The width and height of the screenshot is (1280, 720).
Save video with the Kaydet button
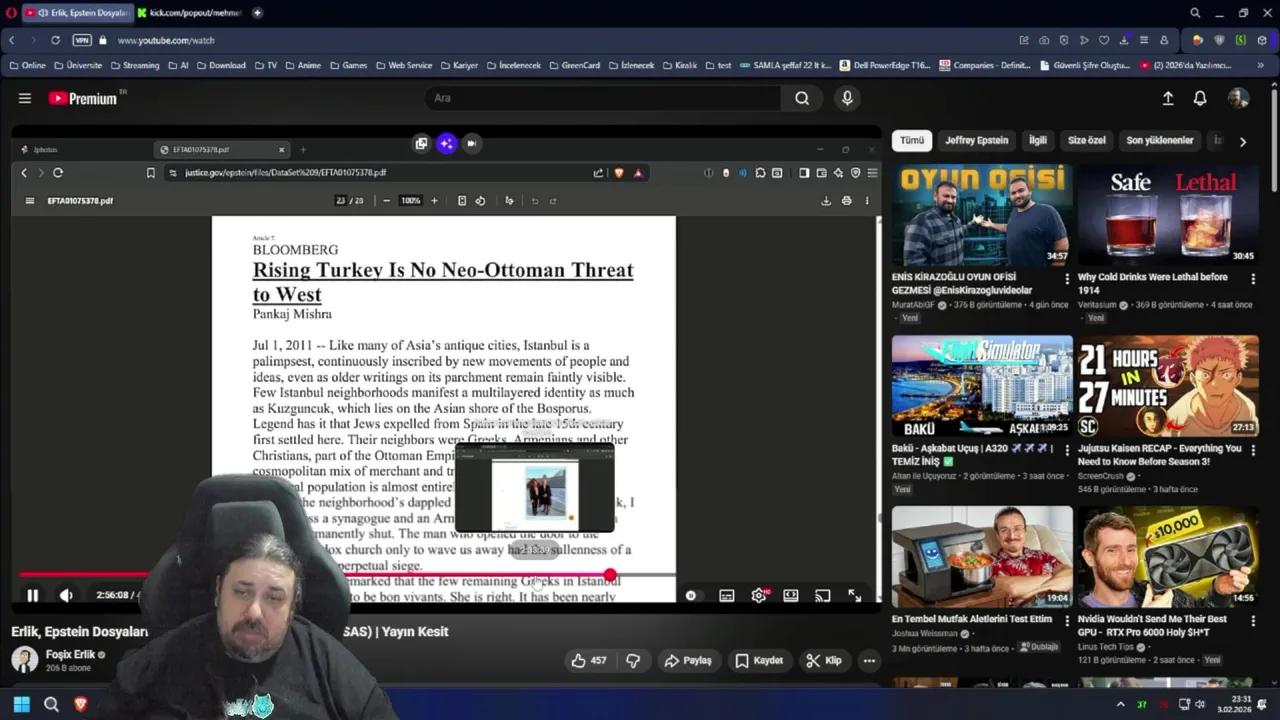(759, 661)
